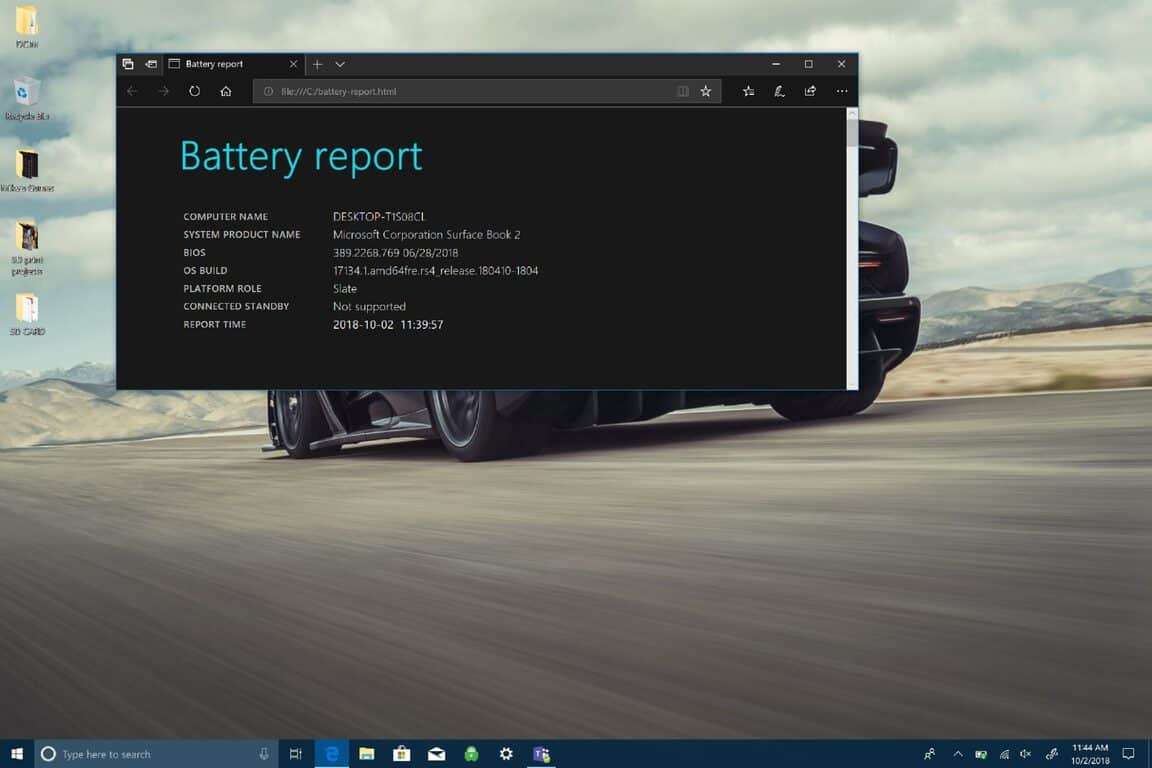Screen dimensions: 1152x768
Task: Enable reading view in the address bar
Action: tap(683, 91)
